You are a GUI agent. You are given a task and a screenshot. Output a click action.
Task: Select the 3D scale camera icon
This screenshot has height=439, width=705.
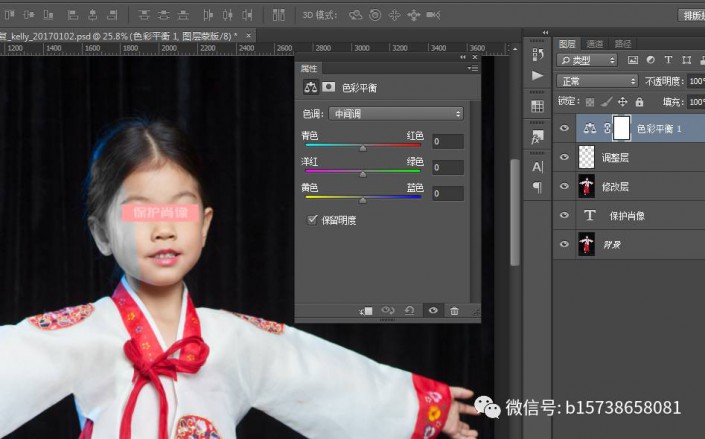[x=433, y=15]
